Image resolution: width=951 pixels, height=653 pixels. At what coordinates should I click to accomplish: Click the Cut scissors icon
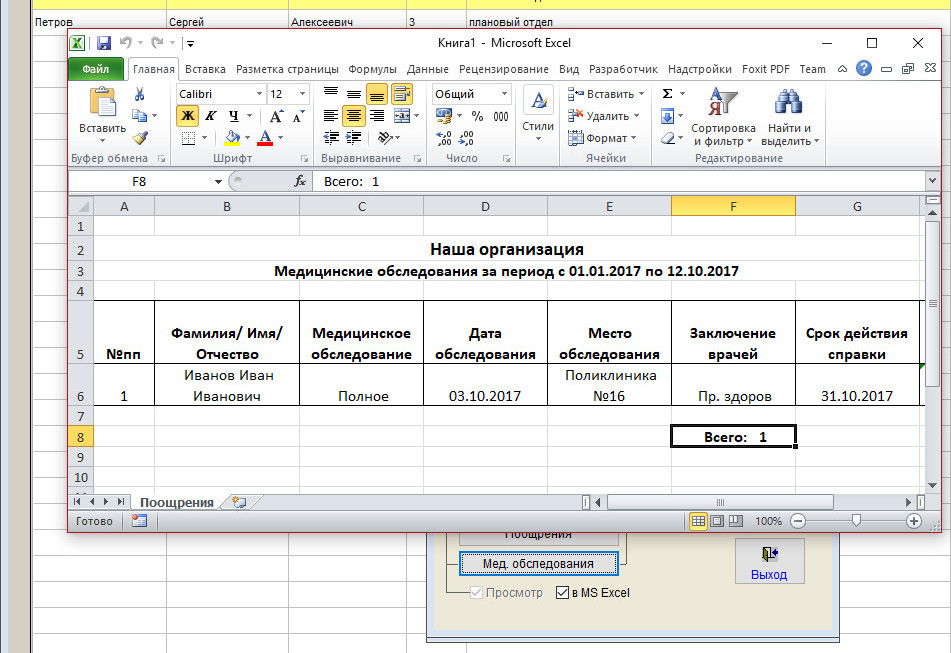(x=140, y=94)
